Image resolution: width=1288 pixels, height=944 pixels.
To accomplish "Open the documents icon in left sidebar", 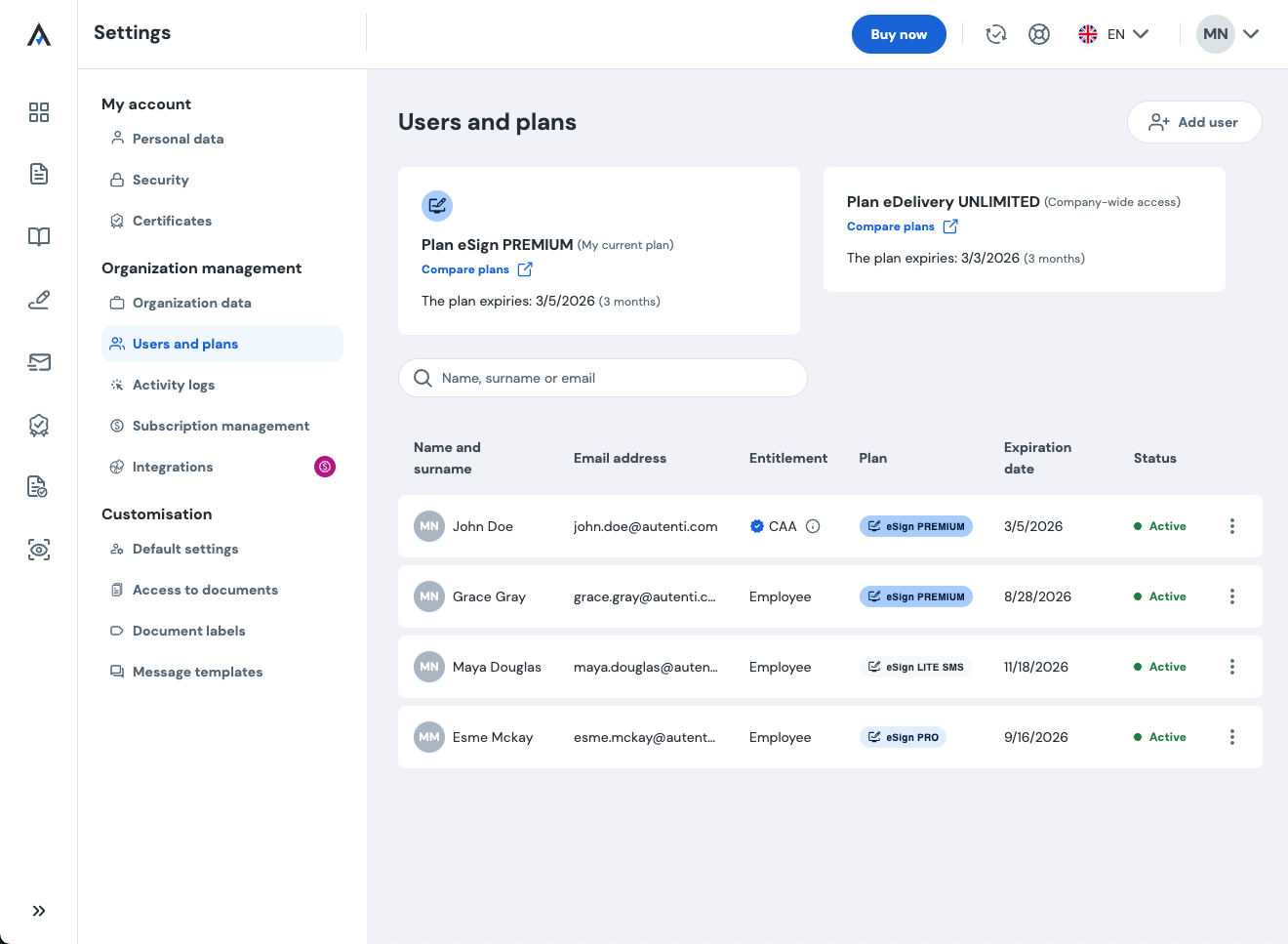I will (39, 174).
